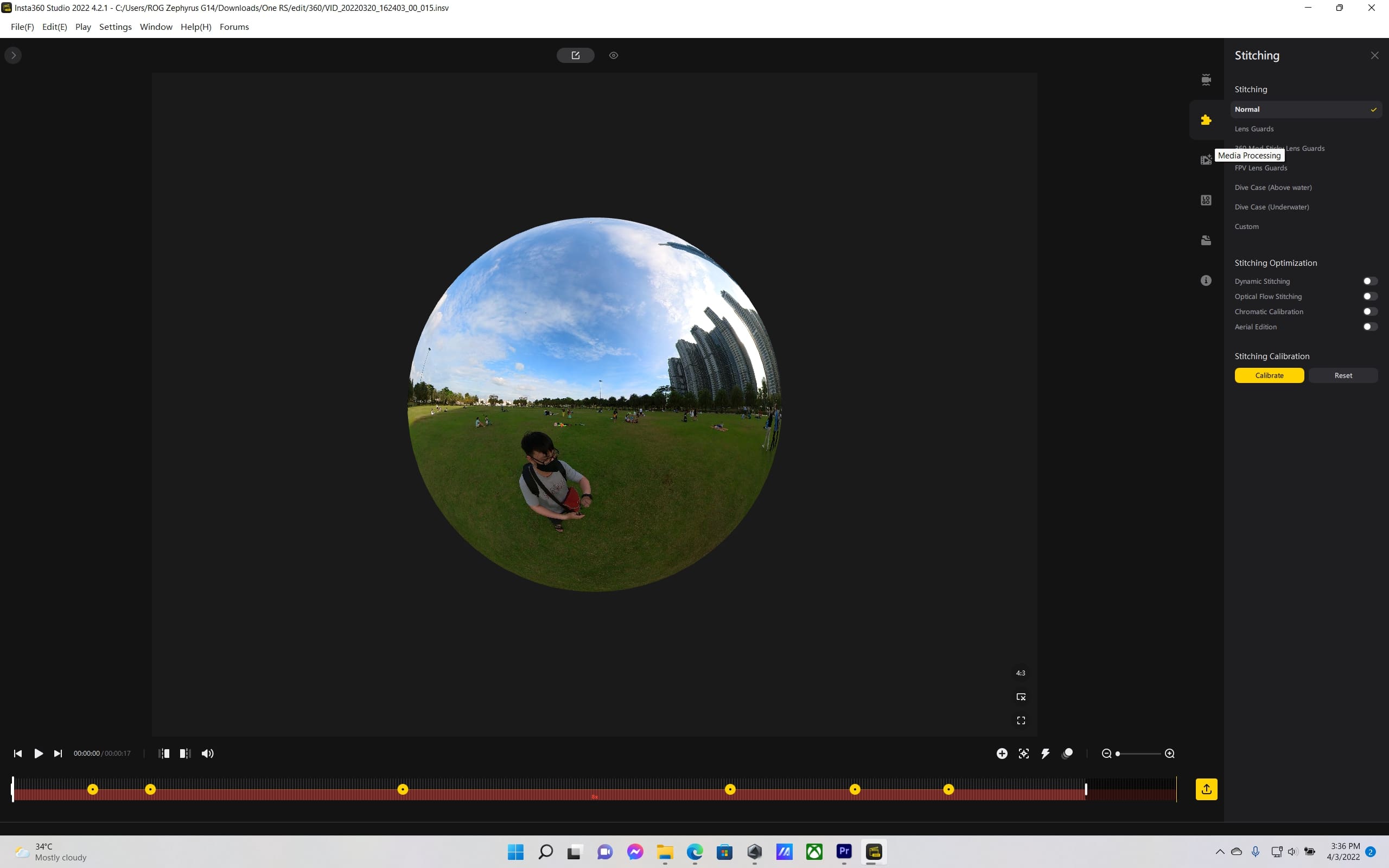Open the Xbox app from taskbar
Screen dimensions: 1389x868
coord(814,852)
